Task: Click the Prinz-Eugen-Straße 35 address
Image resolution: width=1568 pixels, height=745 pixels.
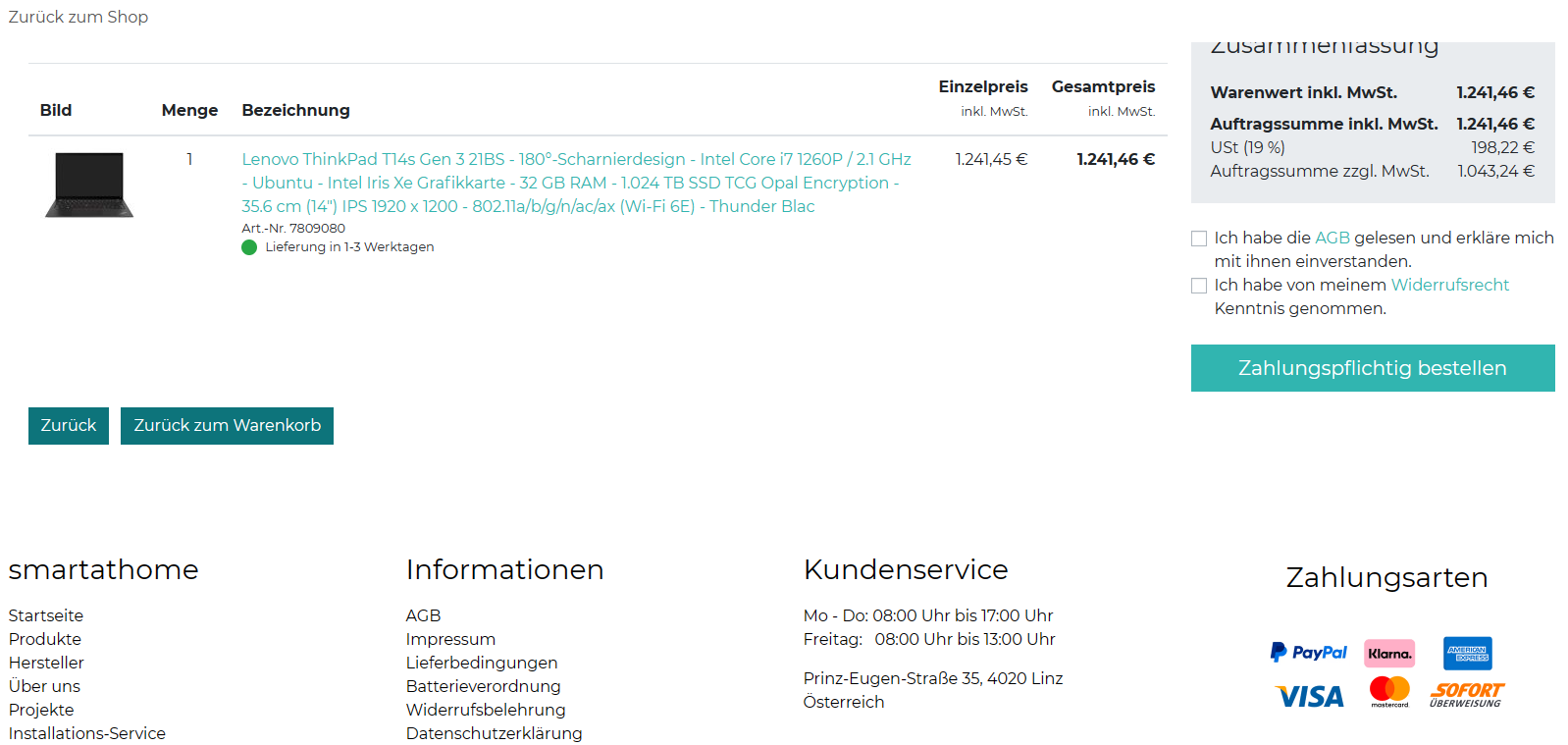Action: coord(933,678)
